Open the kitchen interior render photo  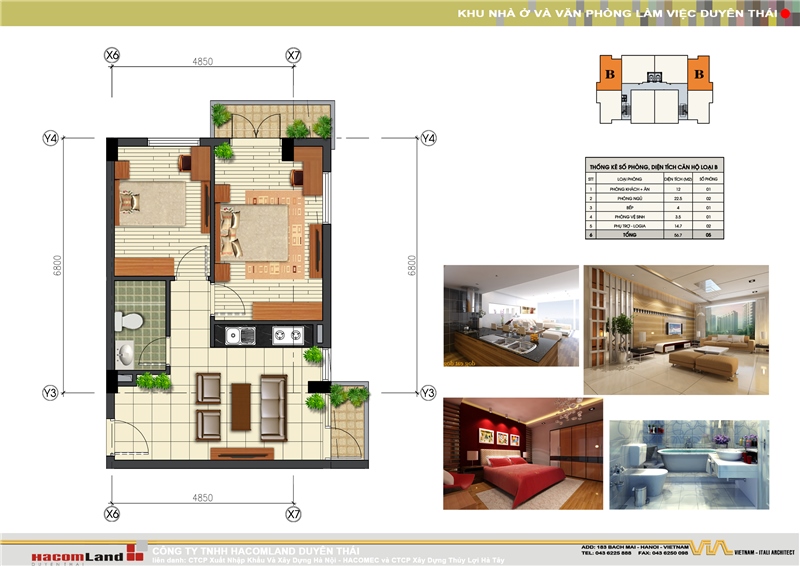tap(511, 314)
